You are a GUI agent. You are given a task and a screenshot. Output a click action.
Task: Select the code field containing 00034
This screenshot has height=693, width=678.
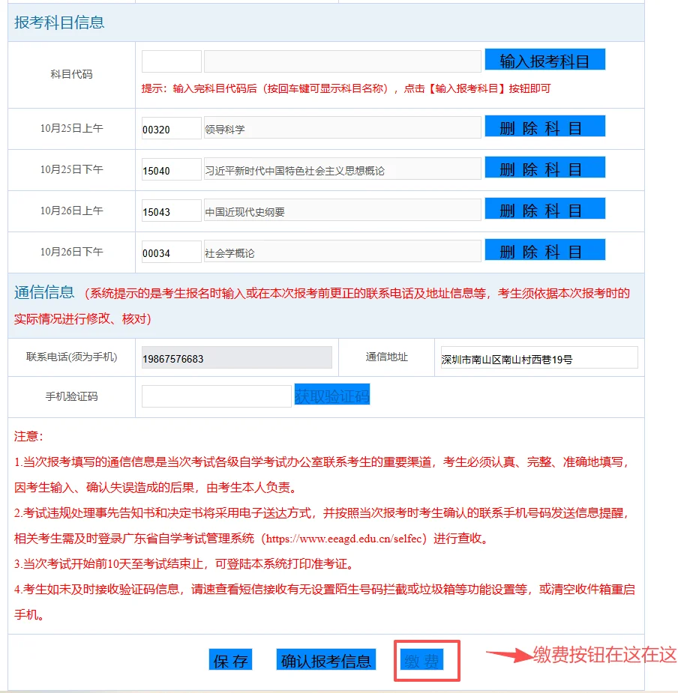coord(172,252)
